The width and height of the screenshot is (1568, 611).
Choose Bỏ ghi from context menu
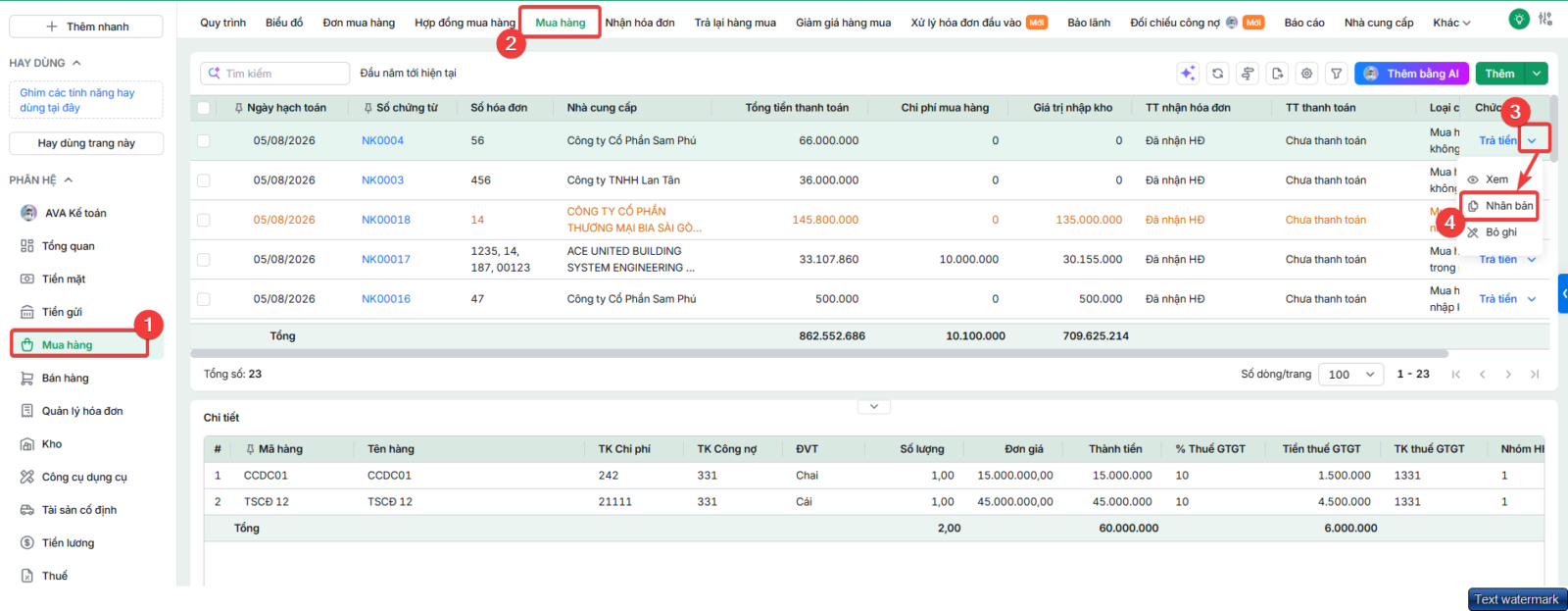(x=1492, y=232)
